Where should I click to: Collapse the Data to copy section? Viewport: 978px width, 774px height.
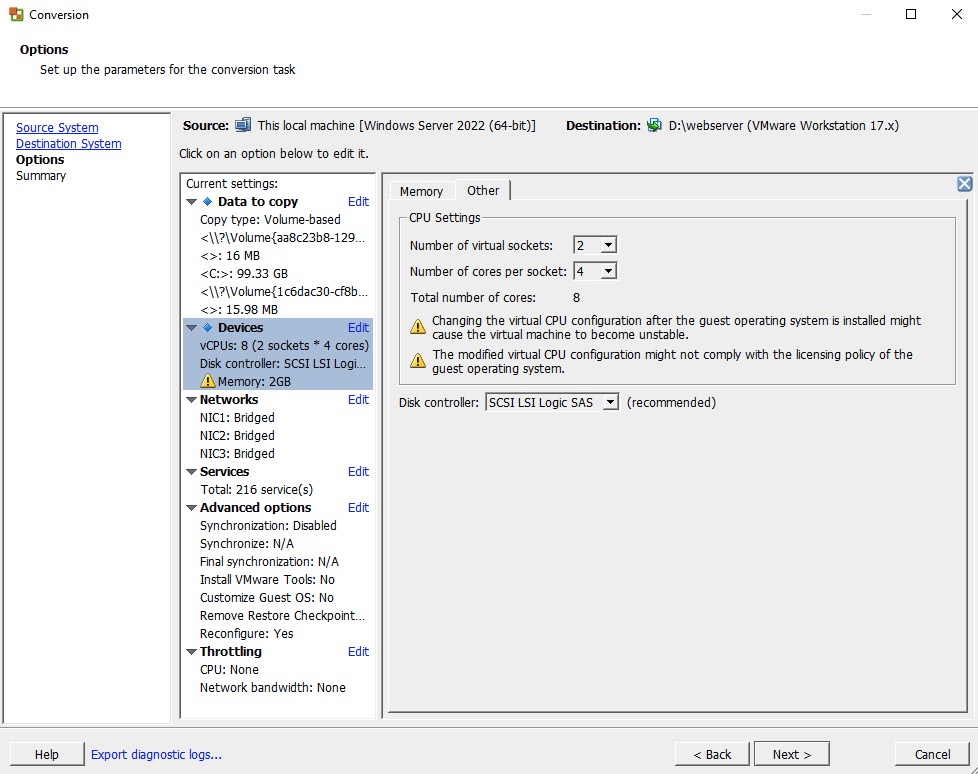point(191,201)
